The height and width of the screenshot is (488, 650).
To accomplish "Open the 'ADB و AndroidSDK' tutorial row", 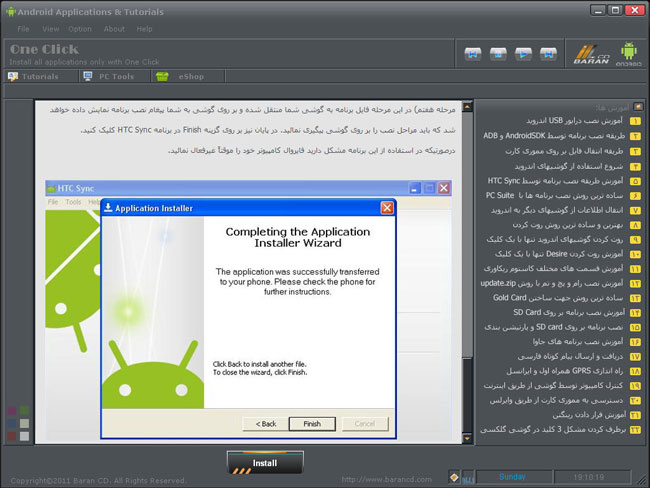I will pos(560,136).
